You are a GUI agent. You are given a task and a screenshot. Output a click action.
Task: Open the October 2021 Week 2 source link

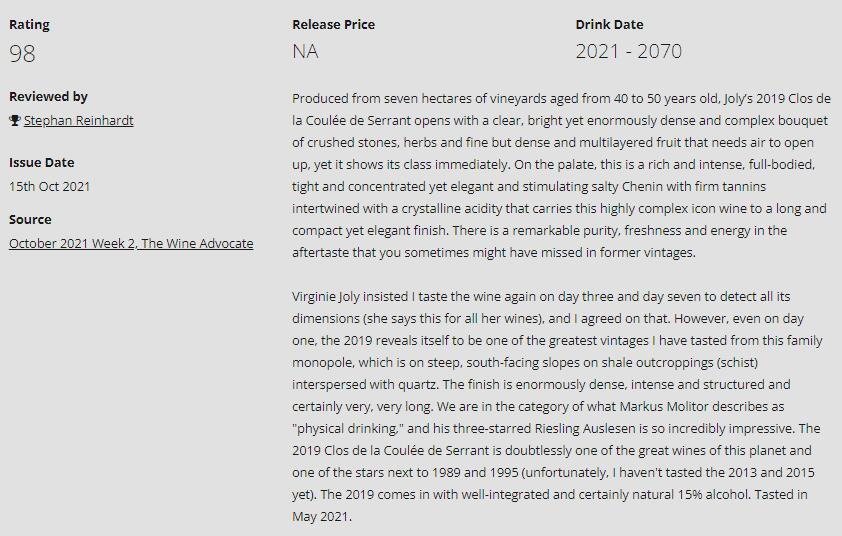[131, 243]
